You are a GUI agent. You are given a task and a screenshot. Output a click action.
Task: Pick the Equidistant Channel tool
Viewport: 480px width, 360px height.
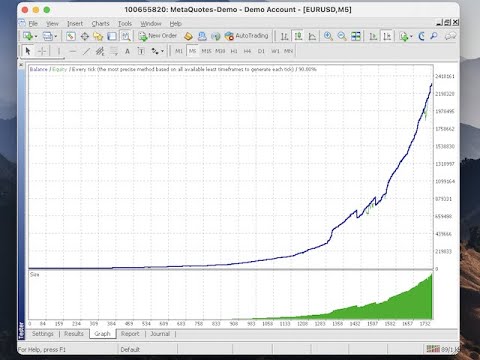pyautogui.click(x=100, y=51)
